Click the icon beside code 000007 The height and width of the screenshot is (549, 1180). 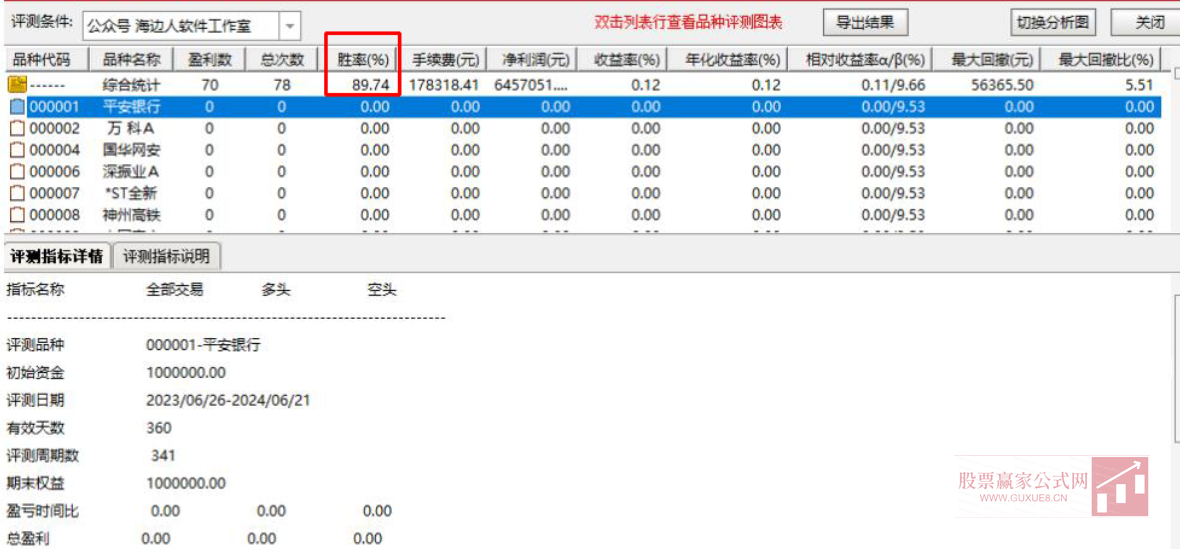(x=17, y=194)
